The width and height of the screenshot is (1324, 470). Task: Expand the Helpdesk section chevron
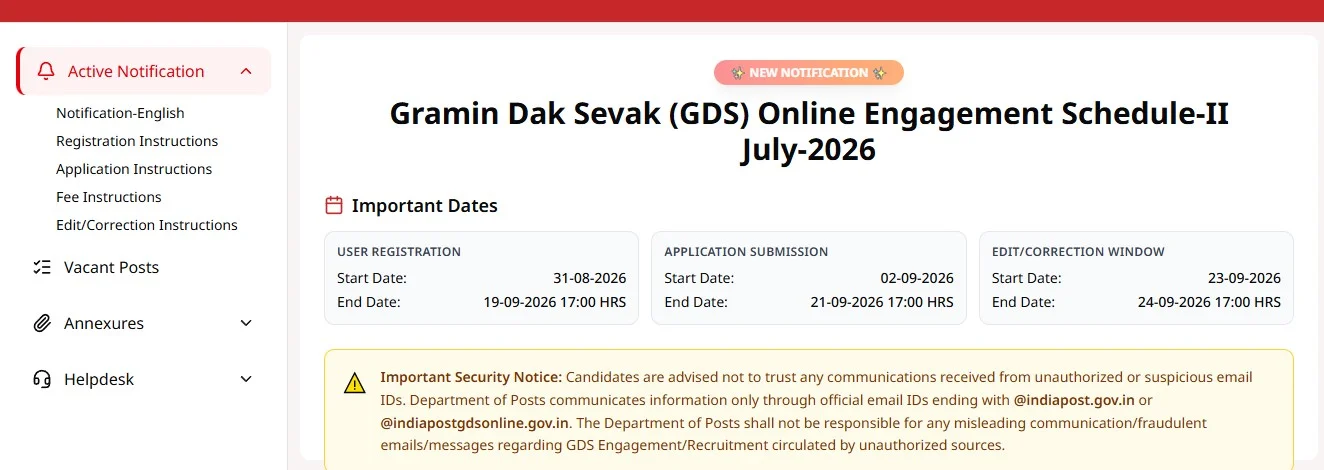pyautogui.click(x=246, y=379)
